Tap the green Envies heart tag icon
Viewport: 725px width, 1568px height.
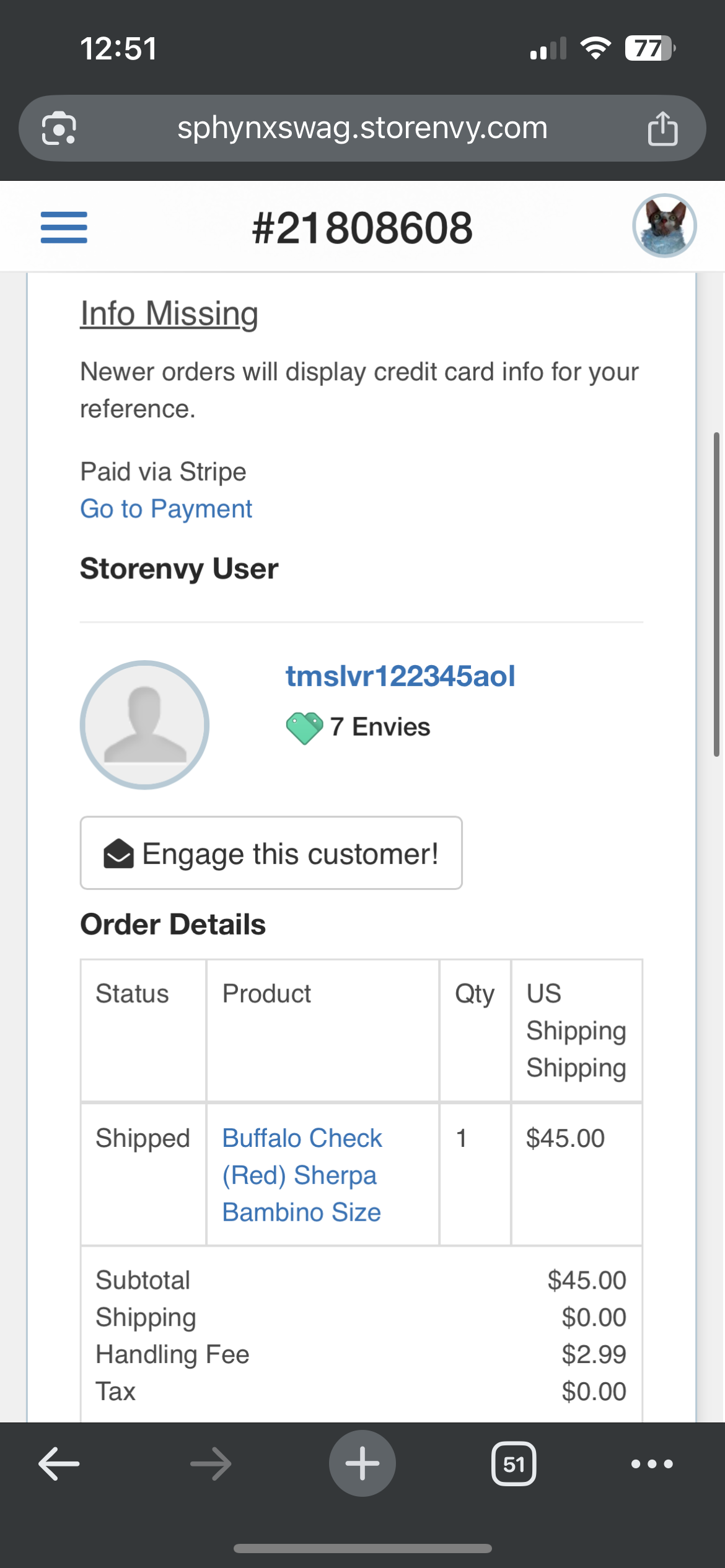pos(304,728)
